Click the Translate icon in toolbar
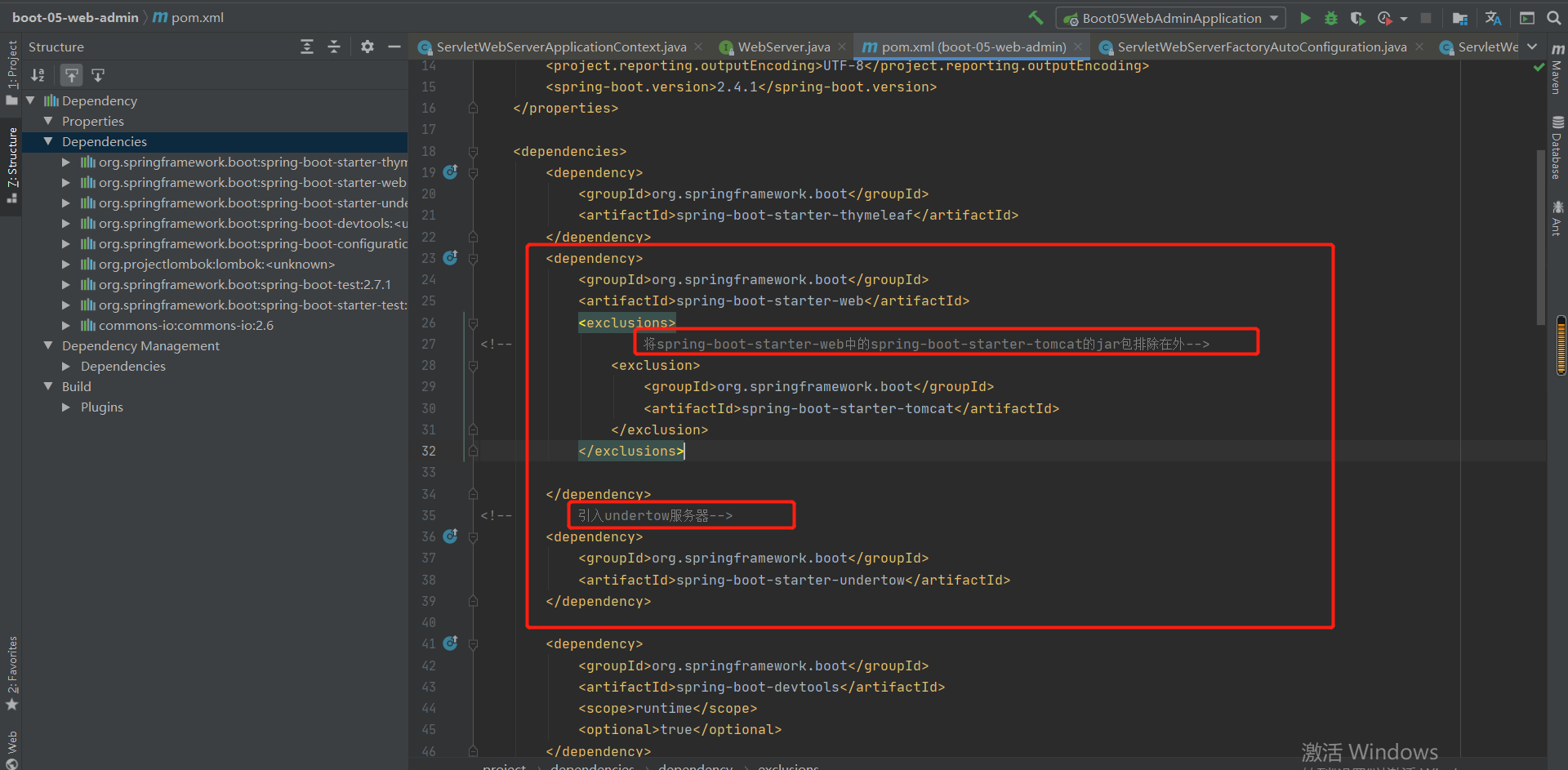 click(x=1493, y=18)
